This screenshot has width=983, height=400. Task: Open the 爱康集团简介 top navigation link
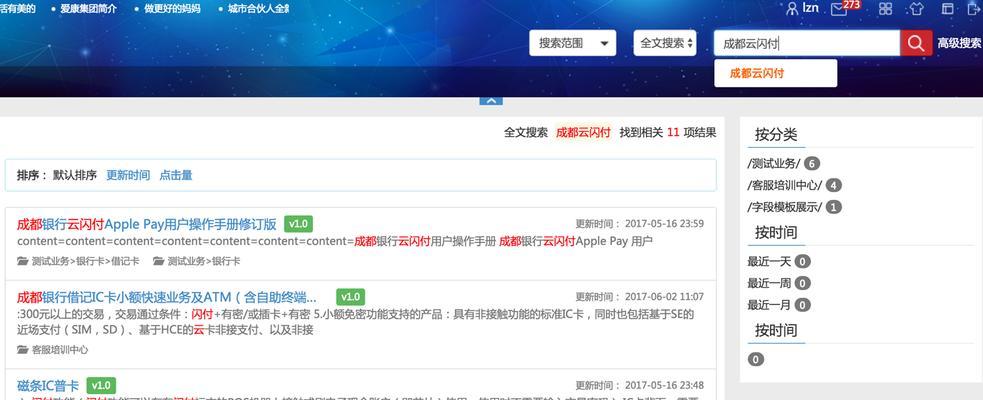click(x=88, y=9)
